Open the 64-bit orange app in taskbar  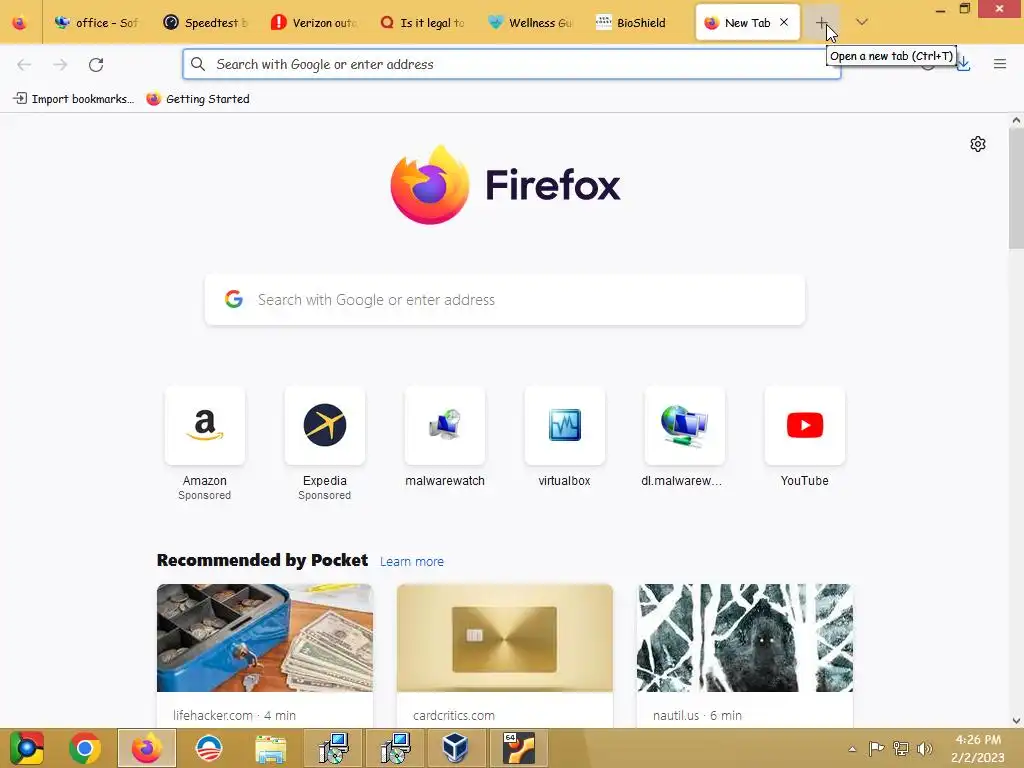519,748
